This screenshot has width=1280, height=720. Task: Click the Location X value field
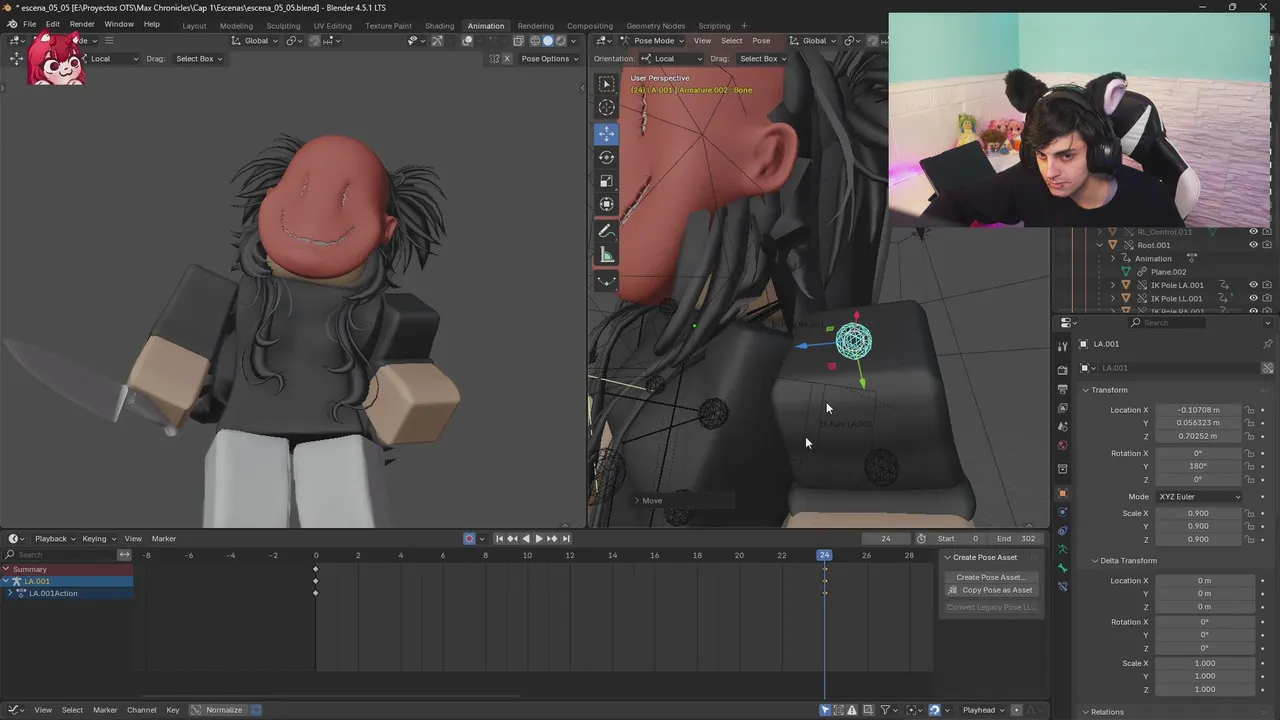pyautogui.click(x=1199, y=410)
